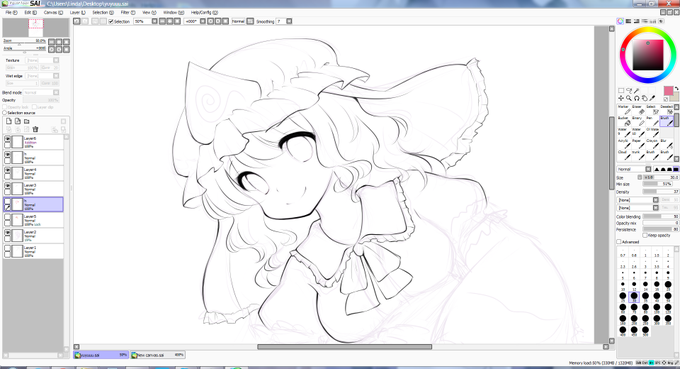Open the Canvas menu
The image size is (680, 369).
(x=53, y=13)
